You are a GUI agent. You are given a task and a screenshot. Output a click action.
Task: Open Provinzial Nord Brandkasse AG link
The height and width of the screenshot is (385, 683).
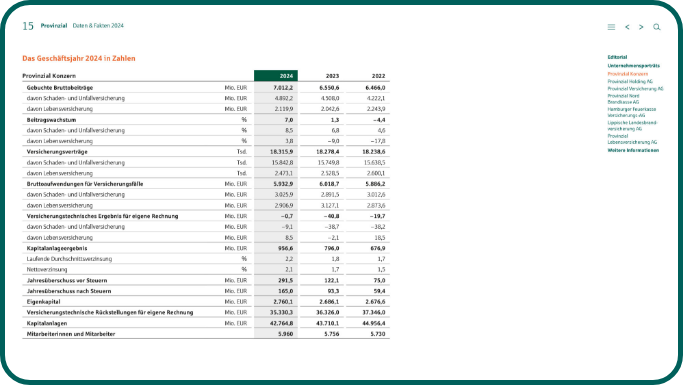click(623, 99)
